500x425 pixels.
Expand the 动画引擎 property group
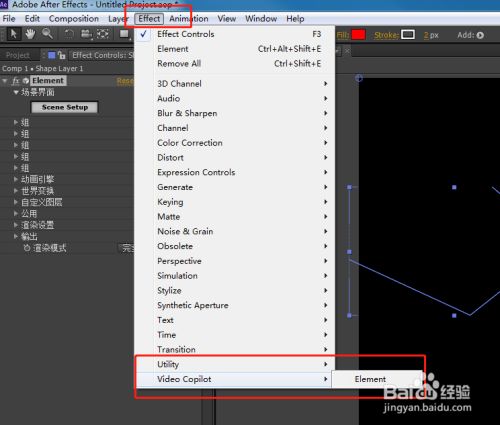[x=15, y=179]
